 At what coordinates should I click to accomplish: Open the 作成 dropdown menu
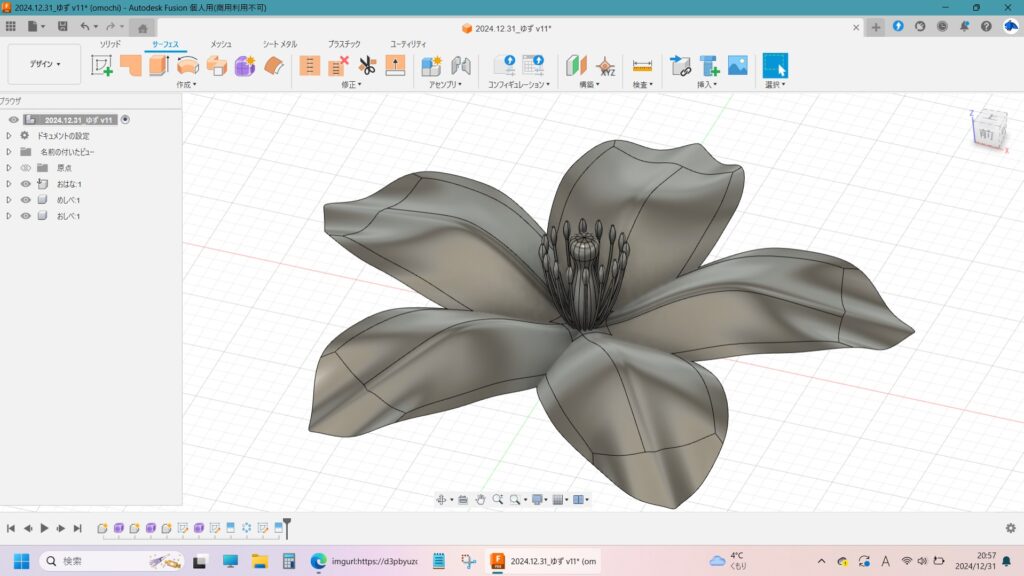(x=185, y=85)
